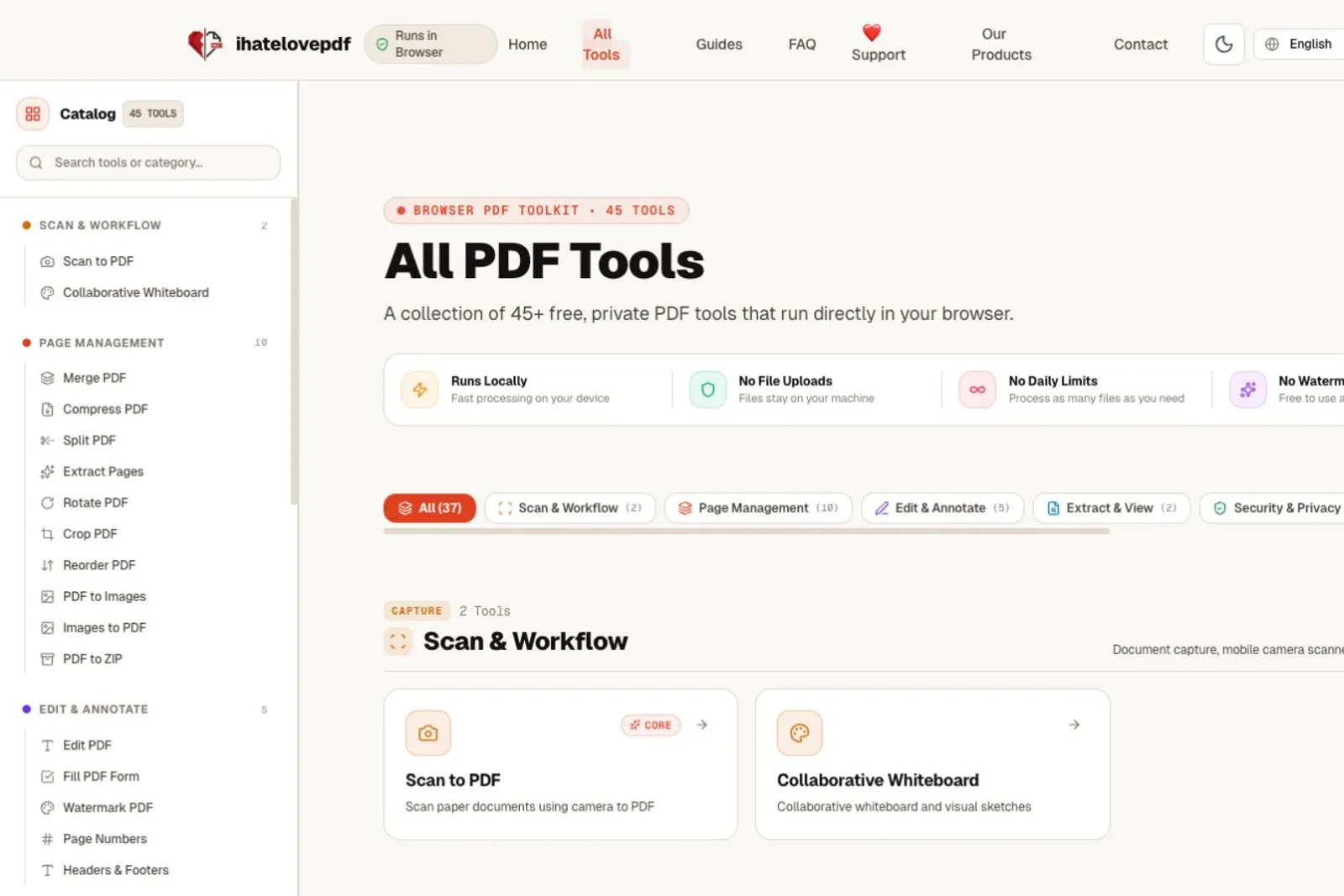This screenshot has height=896, width=1344.
Task: Open the Scan to PDF card
Action: click(x=560, y=764)
